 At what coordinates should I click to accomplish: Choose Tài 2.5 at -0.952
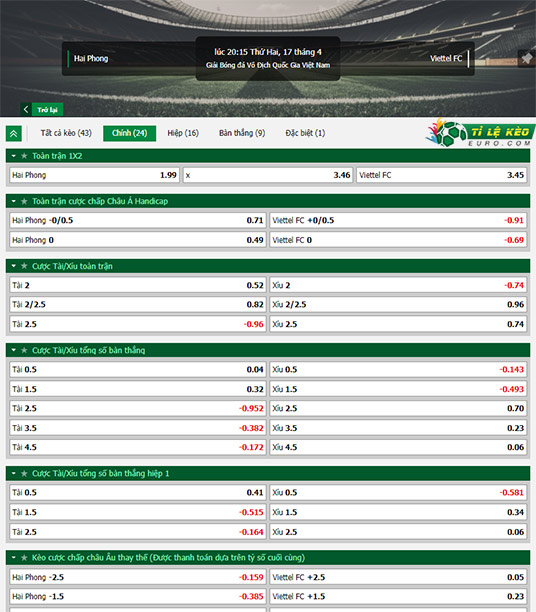click(x=138, y=408)
